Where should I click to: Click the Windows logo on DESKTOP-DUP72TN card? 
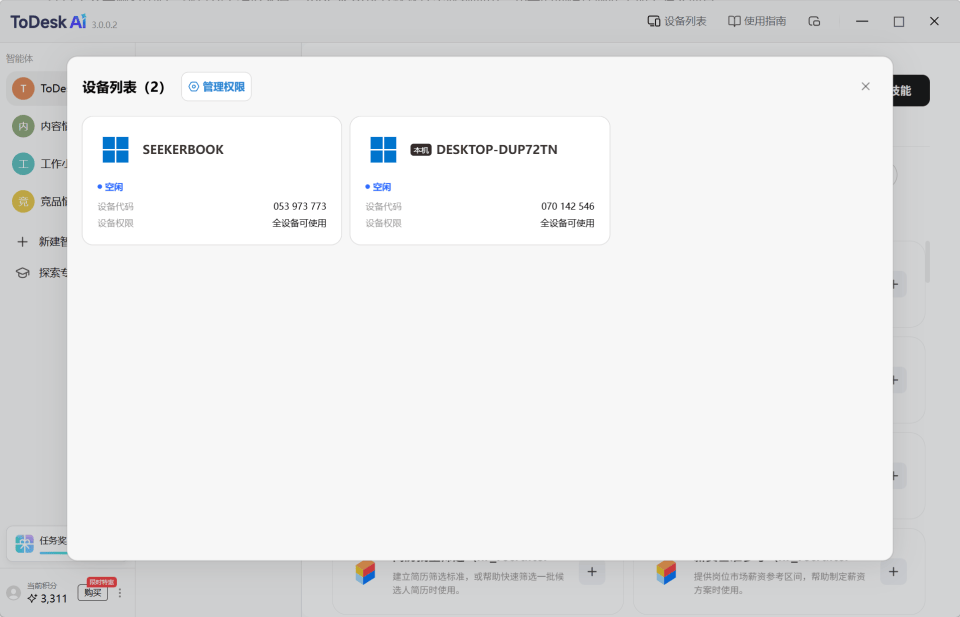pyautogui.click(x=384, y=149)
